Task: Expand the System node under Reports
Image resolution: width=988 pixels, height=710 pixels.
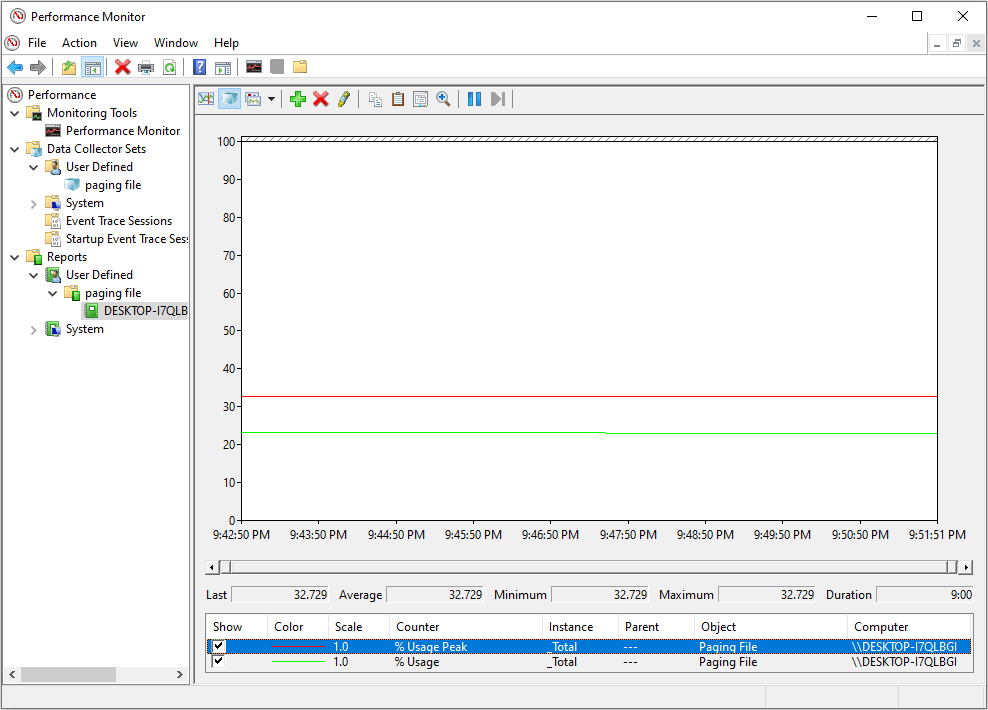Action: click(35, 328)
